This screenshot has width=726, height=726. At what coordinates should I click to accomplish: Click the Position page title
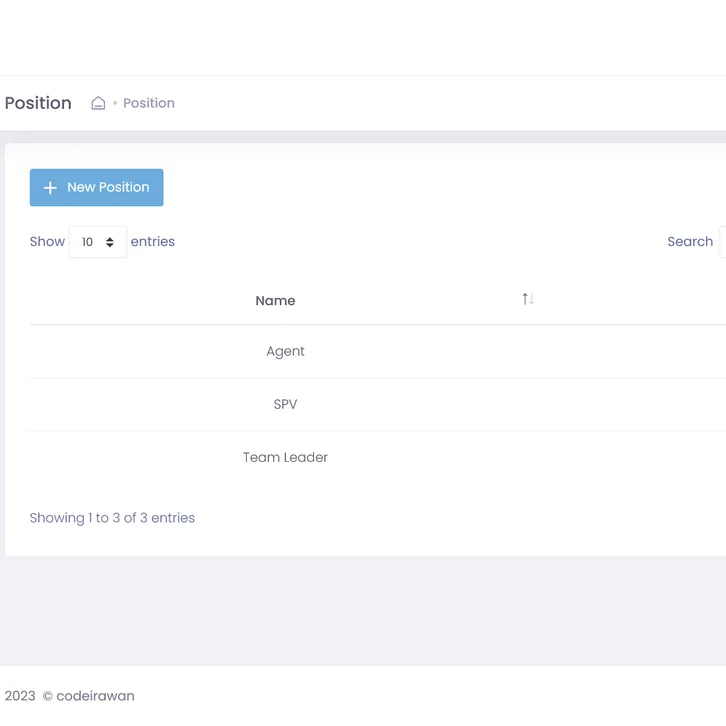pos(38,103)
